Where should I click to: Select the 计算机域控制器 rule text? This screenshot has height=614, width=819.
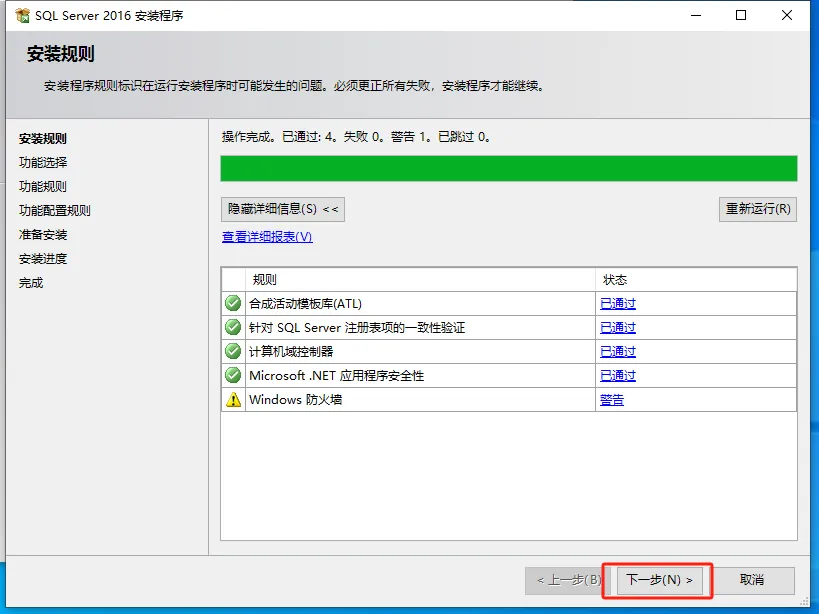[x=291, y=351]
